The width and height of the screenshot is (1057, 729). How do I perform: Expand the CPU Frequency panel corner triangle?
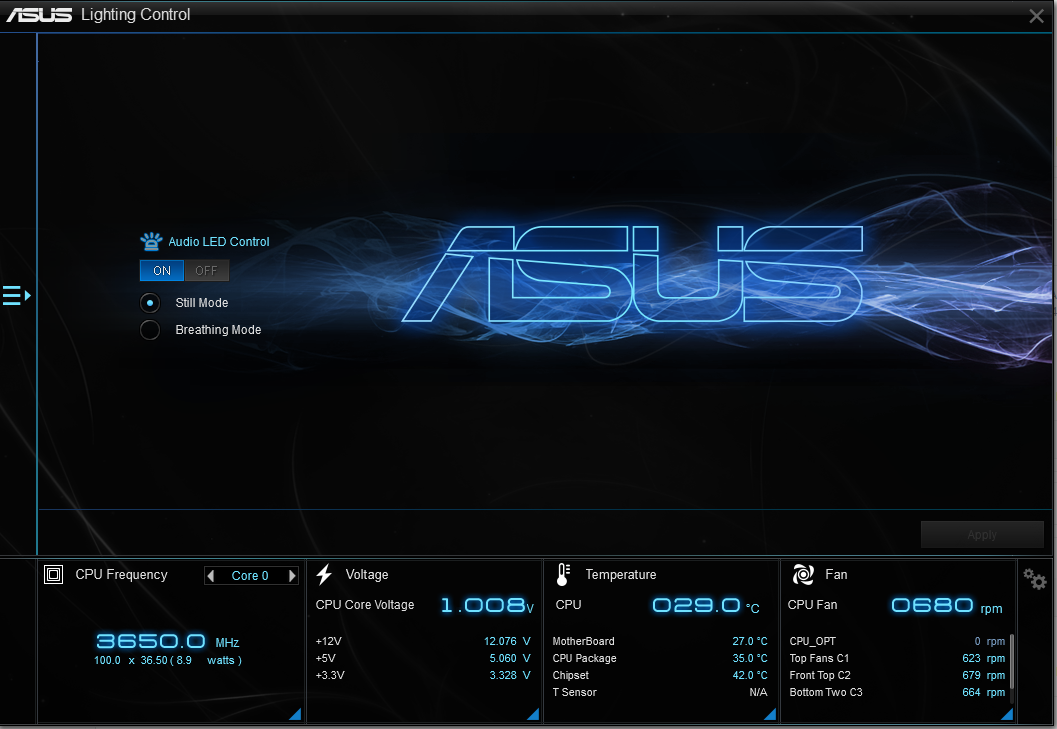click(295, 714)
